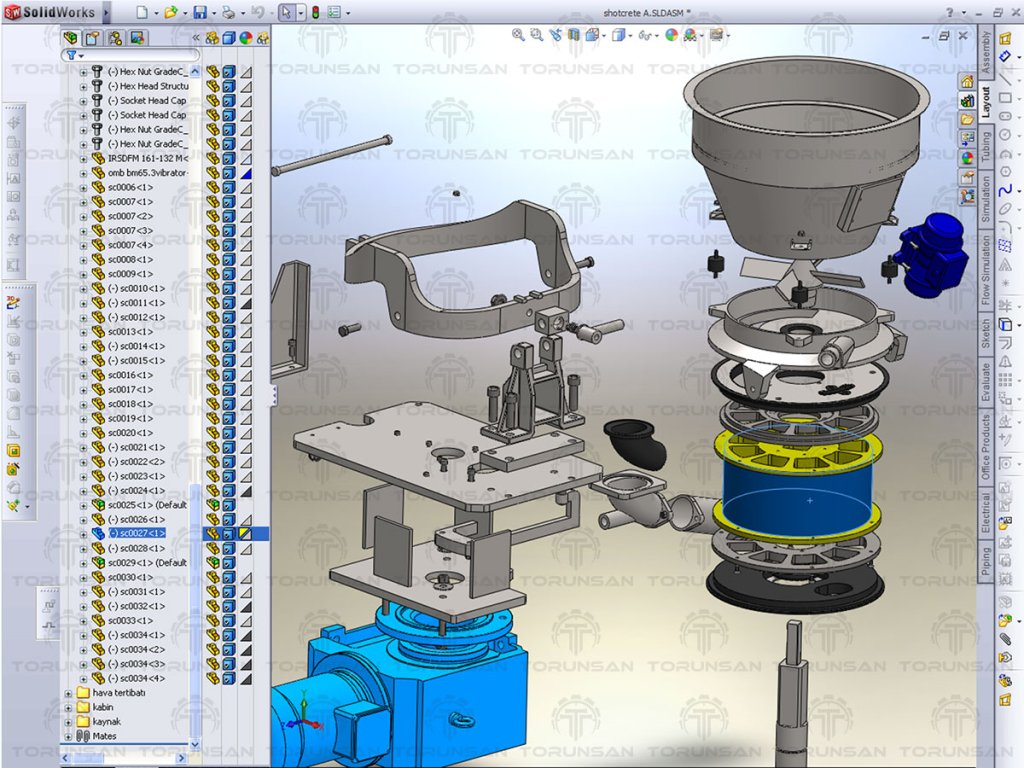Open the ConfigurationManager panel tab

115,38
